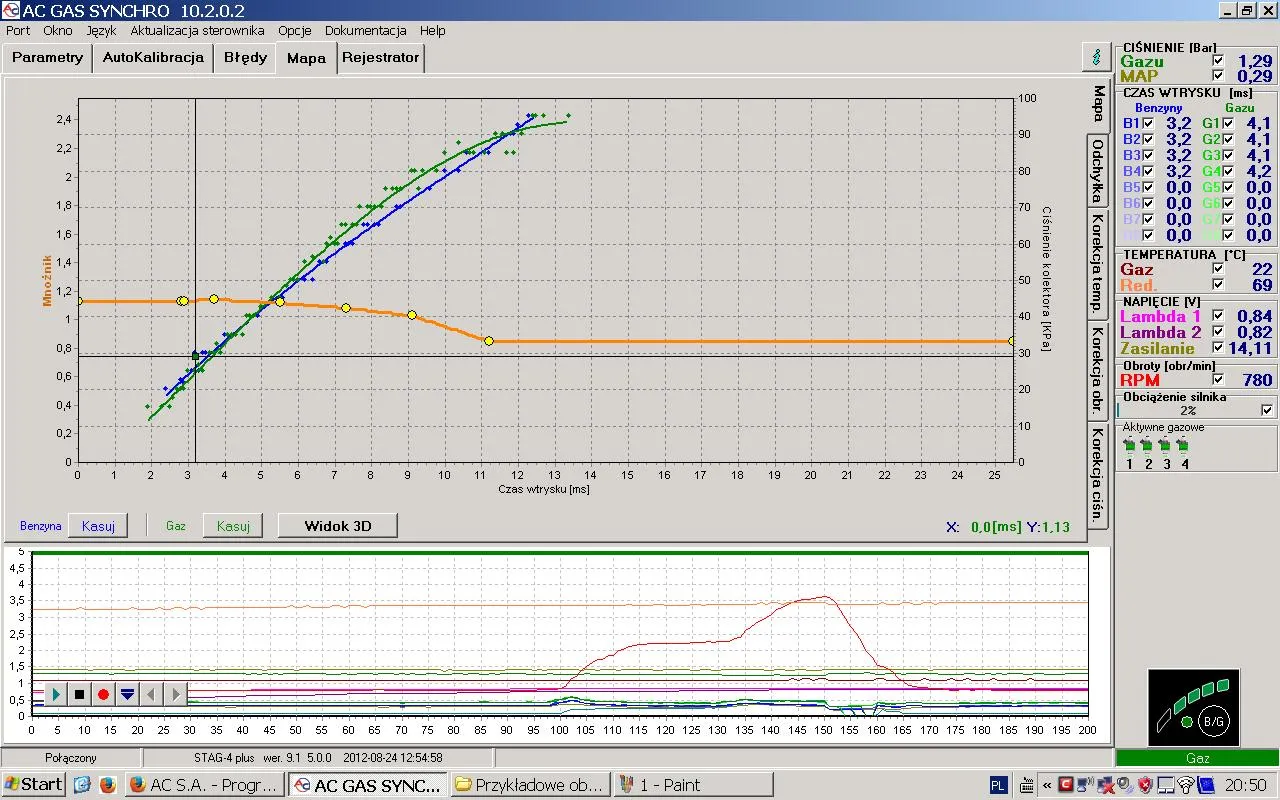Uncheck the Gazu pressure checkbox

click(1218, 61)
